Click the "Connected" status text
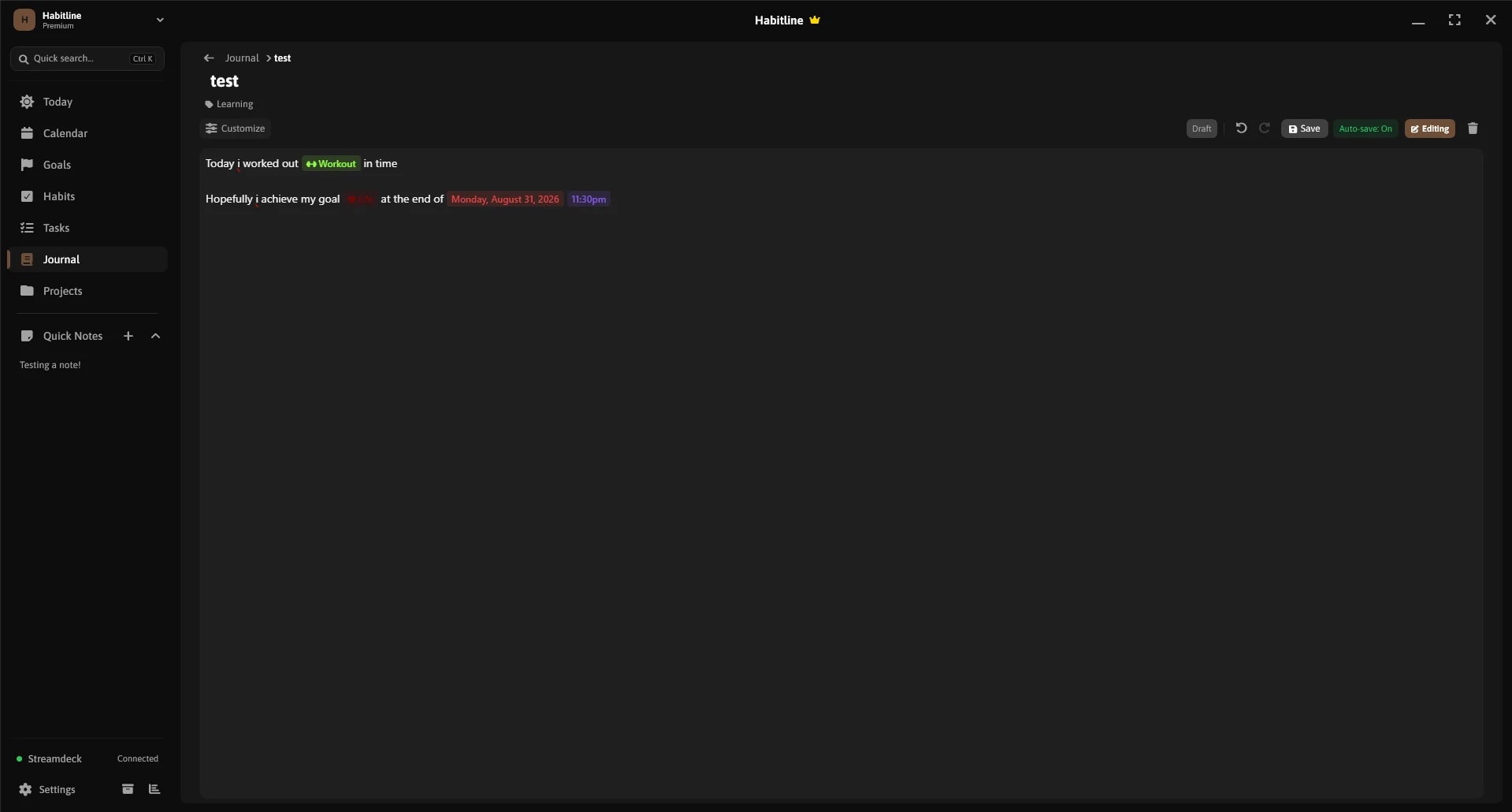1512x812 pixels. coord(138,759)
